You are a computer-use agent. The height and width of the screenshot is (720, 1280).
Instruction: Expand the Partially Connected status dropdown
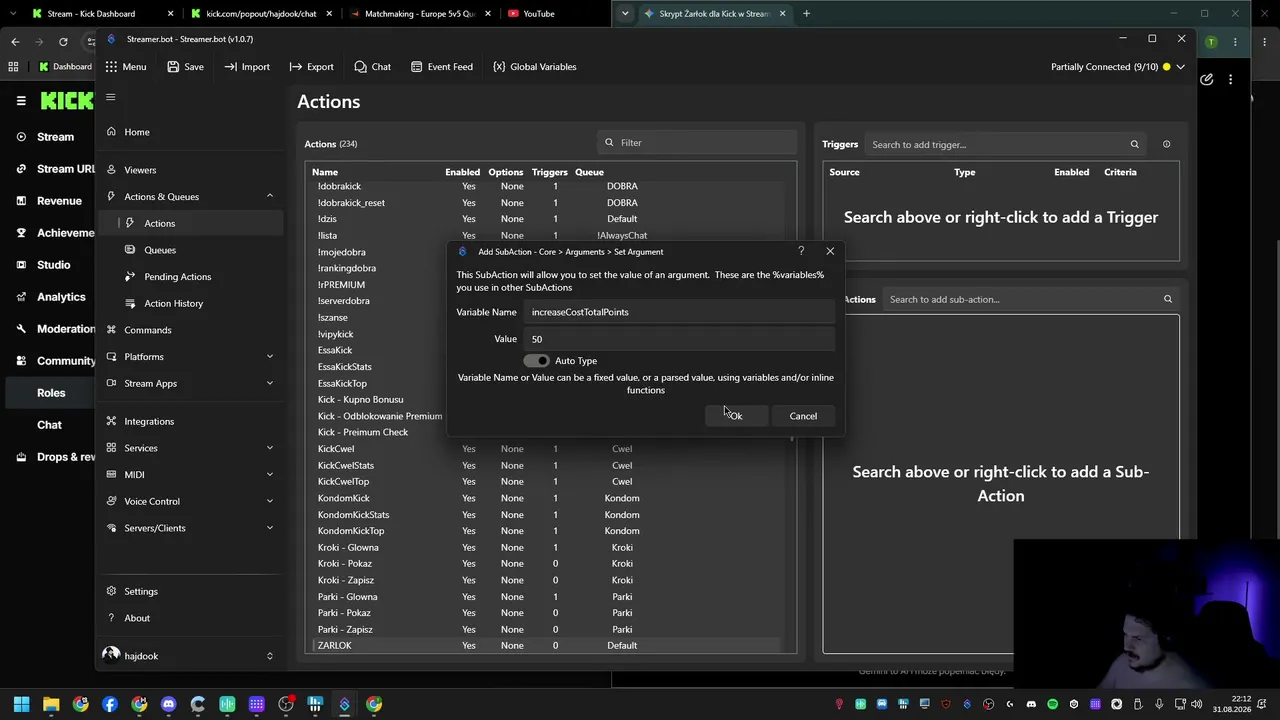(x=1180, y=67)
